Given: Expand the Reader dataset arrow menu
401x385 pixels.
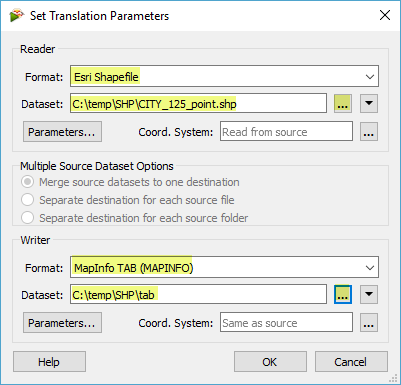Looking at the screenshot, I should pyautogui.click(x=369, y=104).
